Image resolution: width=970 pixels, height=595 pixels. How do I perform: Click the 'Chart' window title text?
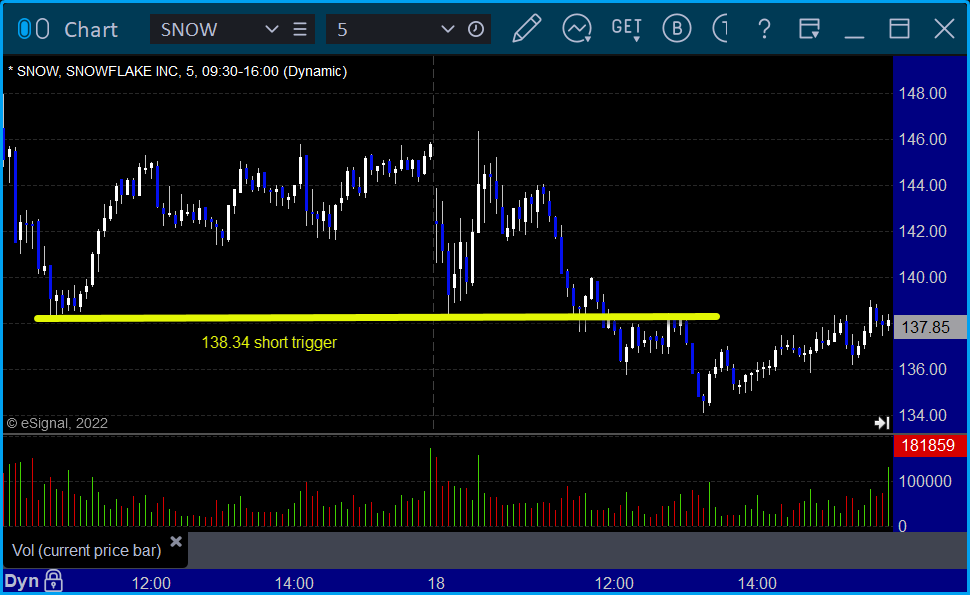(x=91, y=29)
